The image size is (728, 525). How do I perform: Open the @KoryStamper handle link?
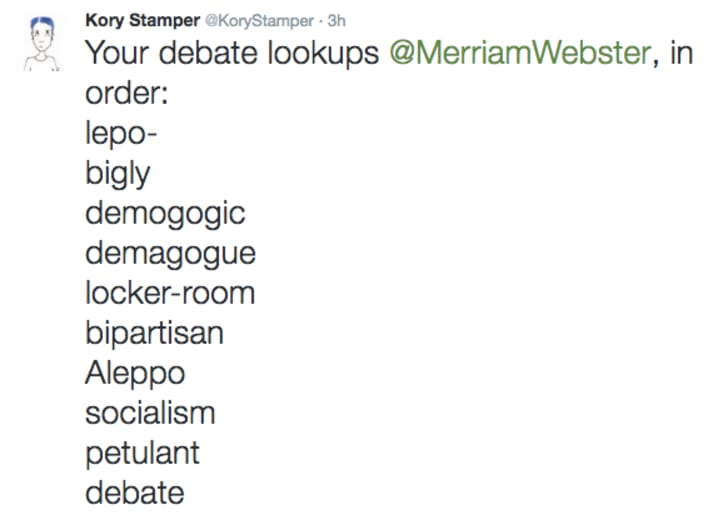(260, 21)
